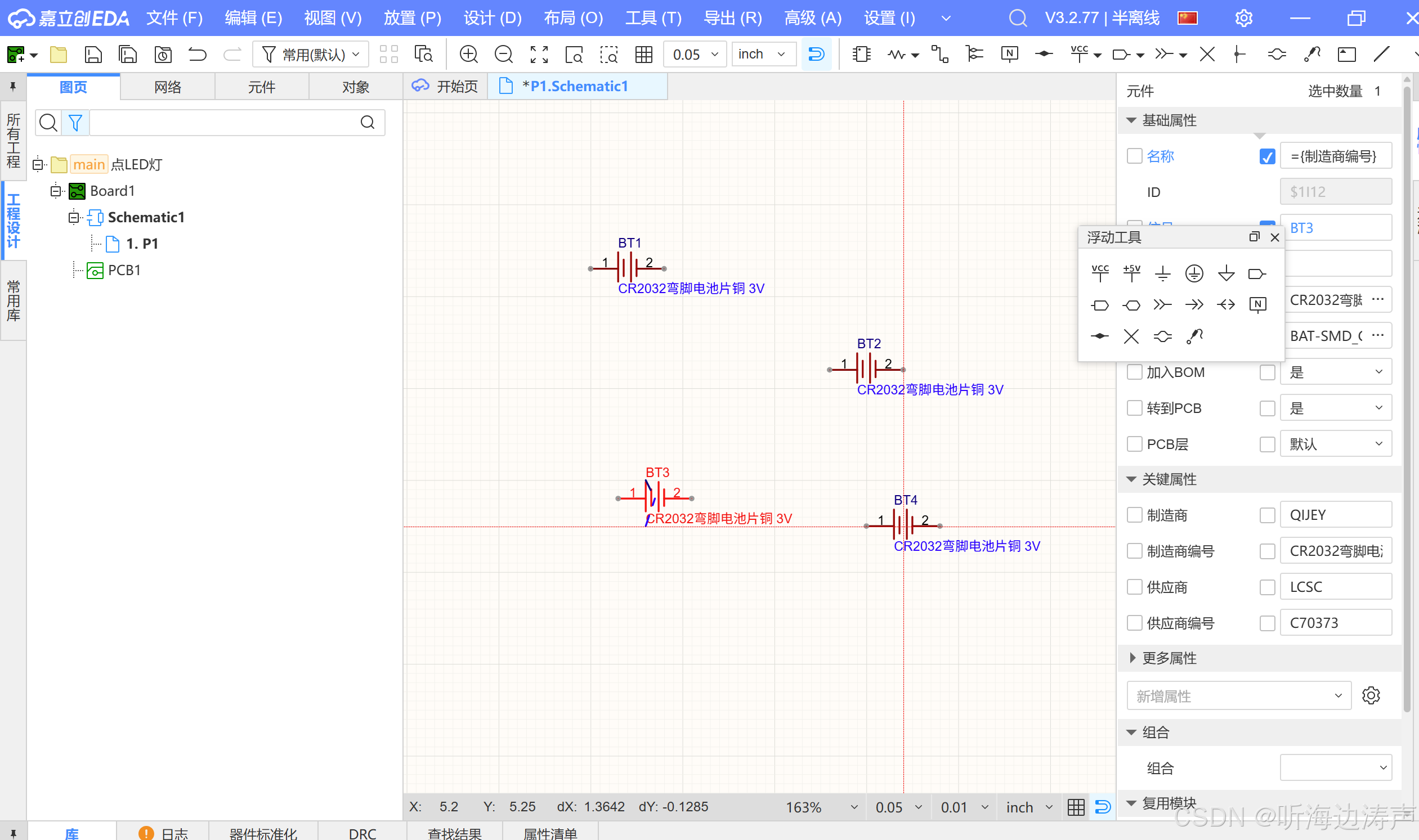Image resolution: width=1419 pixels, height=840 pixels.
Task: Click the fit-to-window toolbar icon
Action: click(539, 55)
